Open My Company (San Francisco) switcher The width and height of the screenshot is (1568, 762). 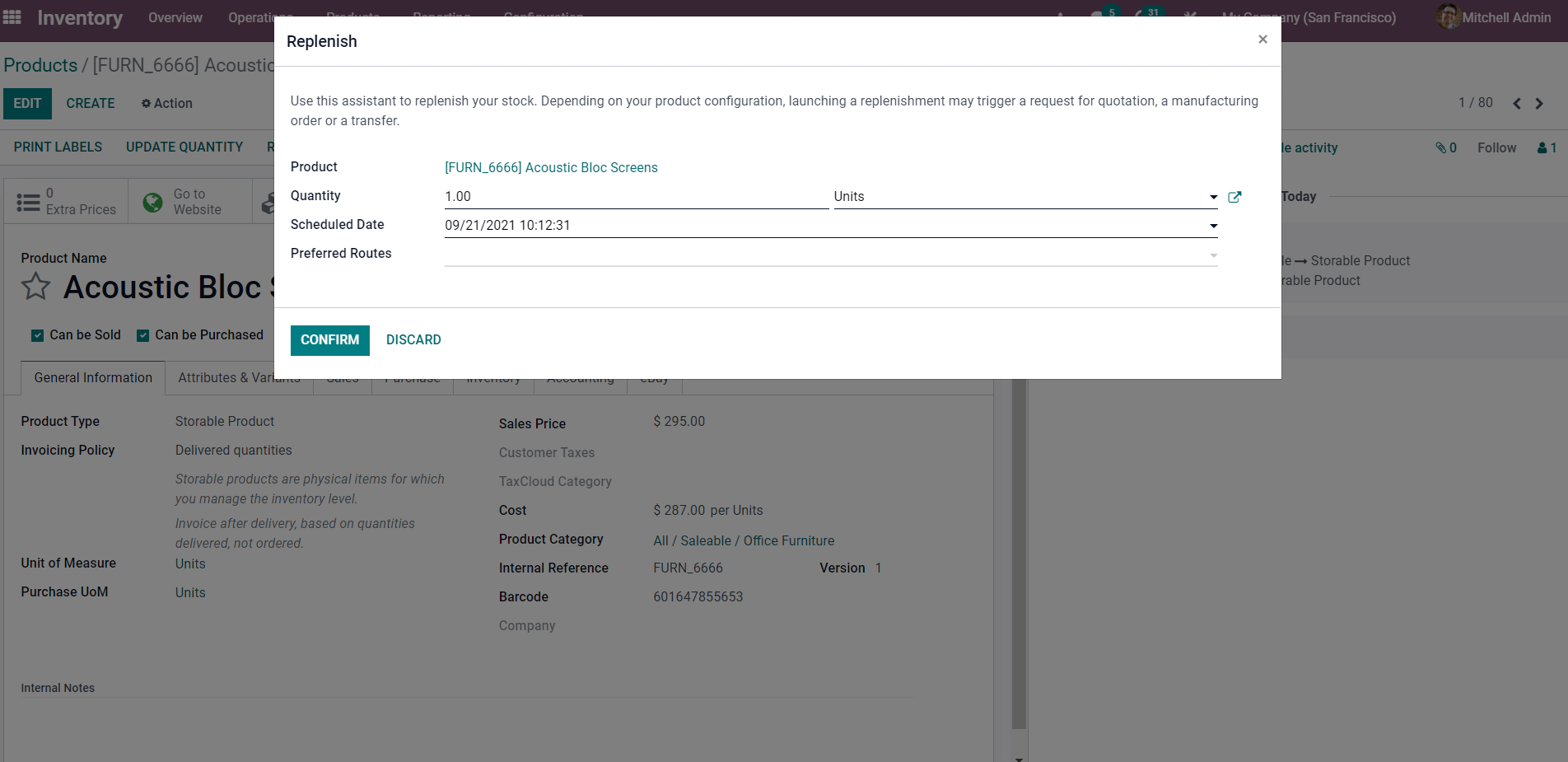[x=1309, y=17]
